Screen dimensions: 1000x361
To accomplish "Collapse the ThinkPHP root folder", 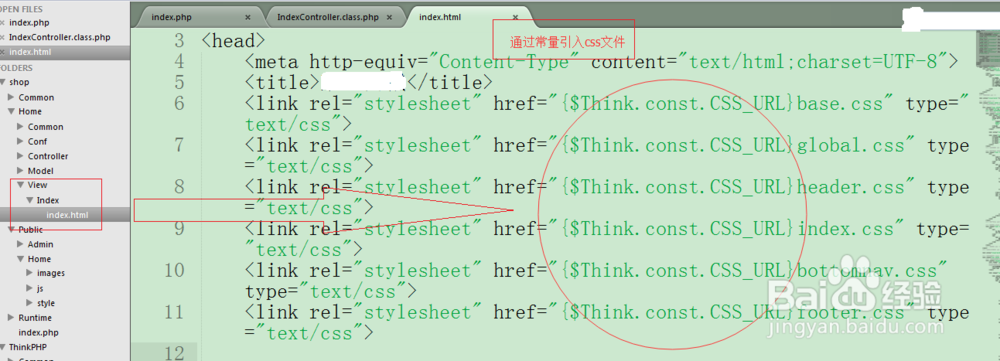I will [4, 347].
